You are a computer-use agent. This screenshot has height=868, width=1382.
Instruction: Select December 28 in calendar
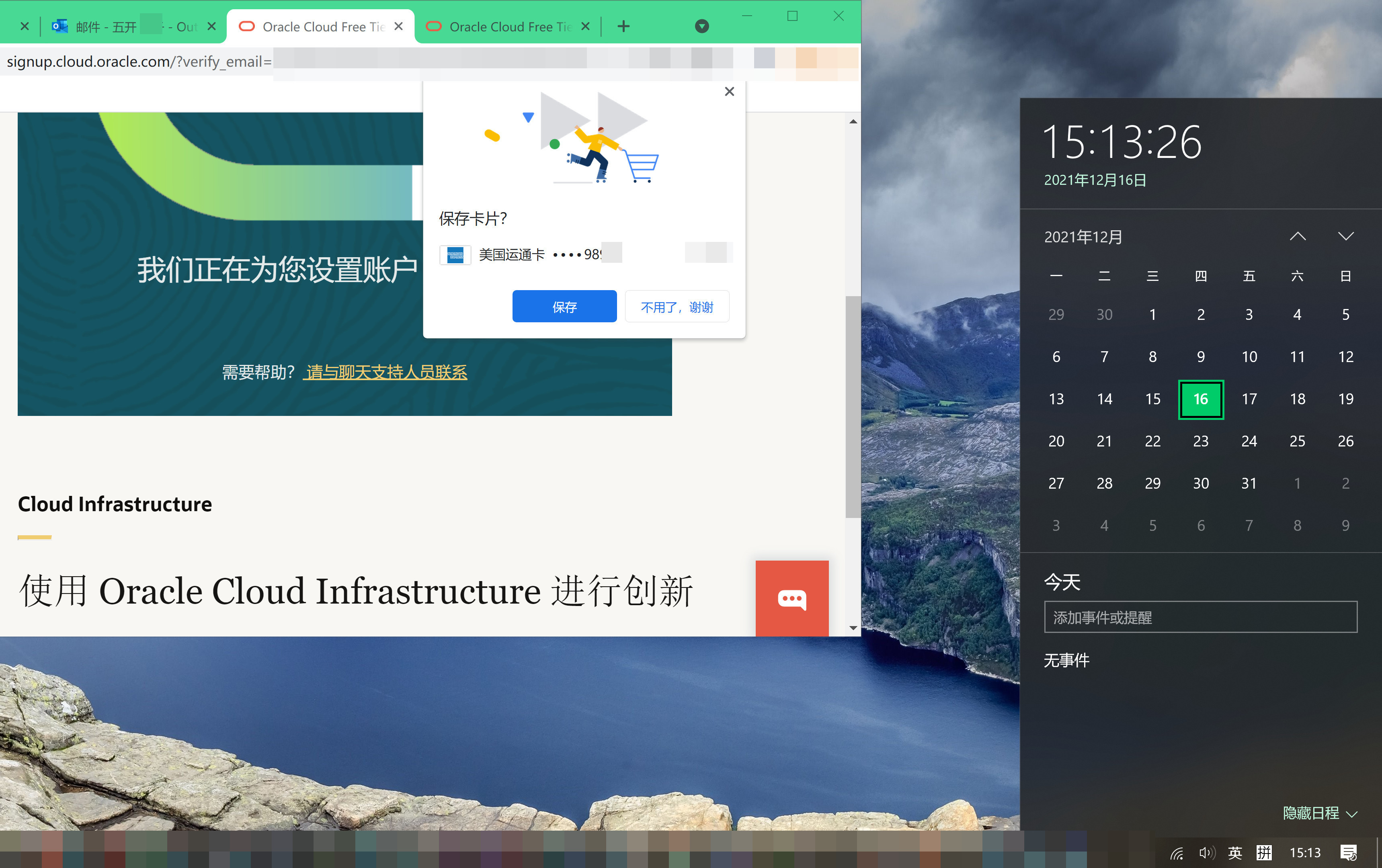pos(1104,483)
